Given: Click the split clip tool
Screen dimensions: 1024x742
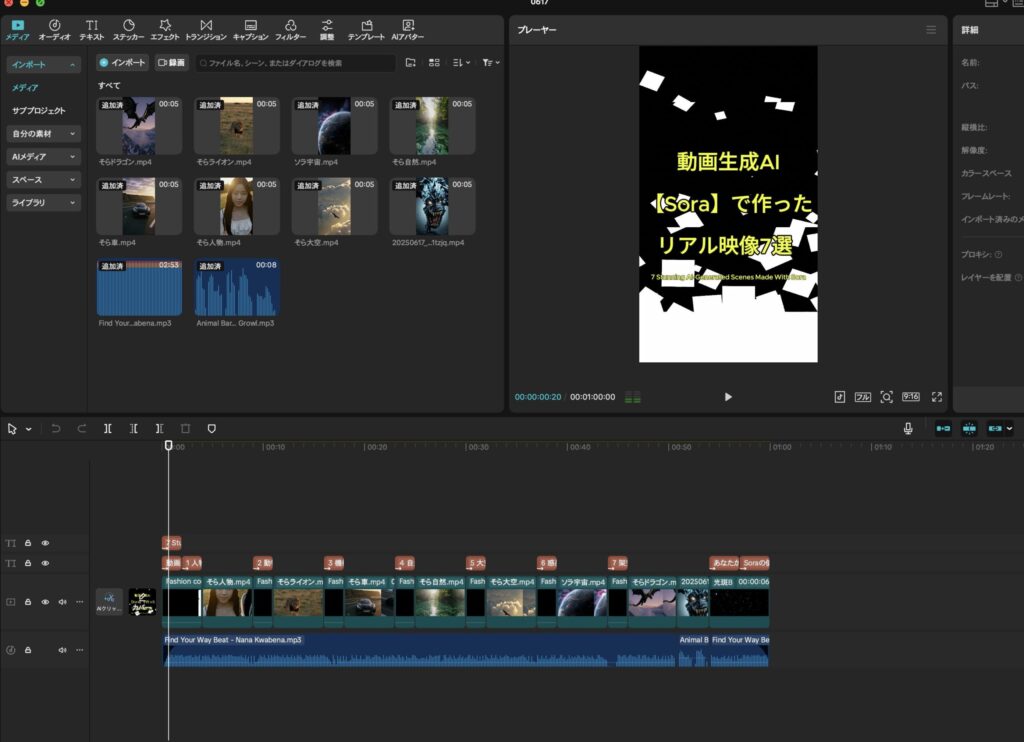Looking at the screenshot, I should click(108, 429).
